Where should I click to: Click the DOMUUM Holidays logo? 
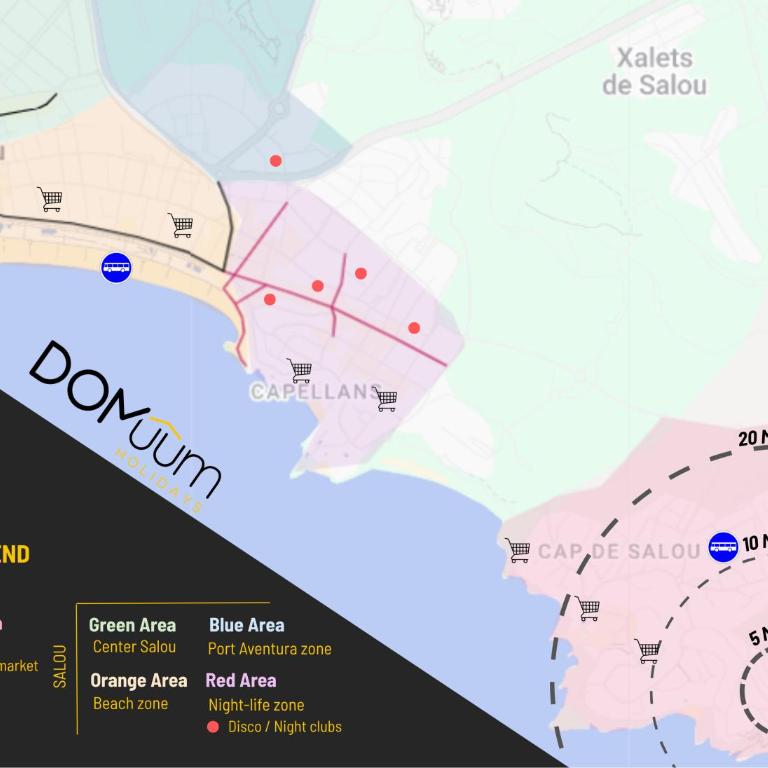pyautogui.click(x=125, y=426)
